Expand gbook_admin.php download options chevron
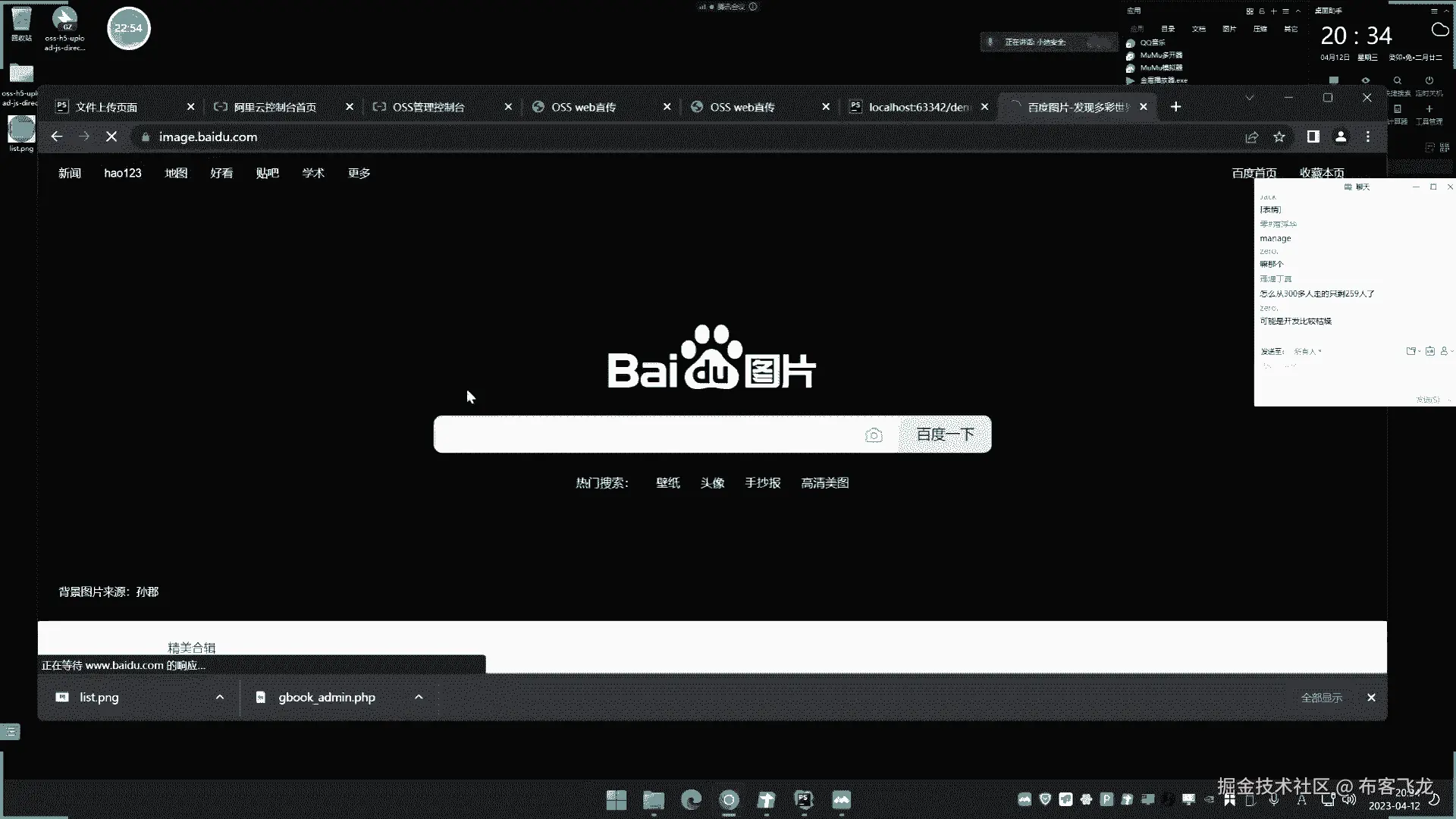Image resolution: width=1456 pixels, height=819 pixels. point(419,697)
